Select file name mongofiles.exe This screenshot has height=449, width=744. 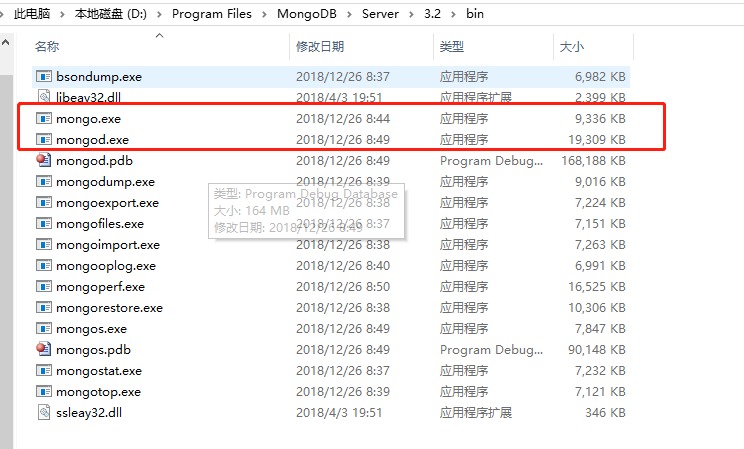coord(100,224)
